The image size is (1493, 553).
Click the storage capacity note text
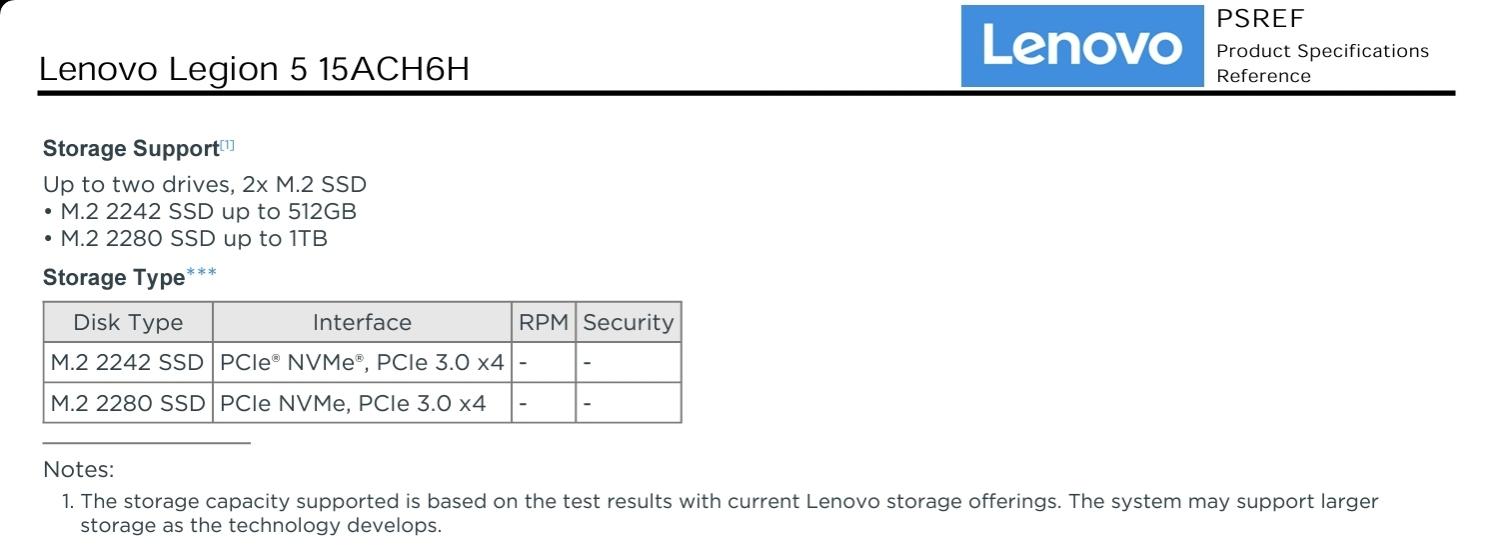click(728, 501)
